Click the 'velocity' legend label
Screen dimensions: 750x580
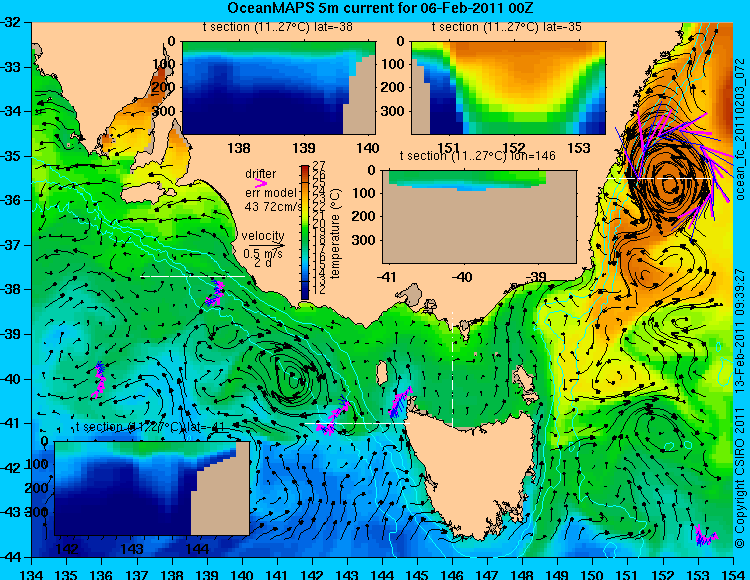click(263, 236)
